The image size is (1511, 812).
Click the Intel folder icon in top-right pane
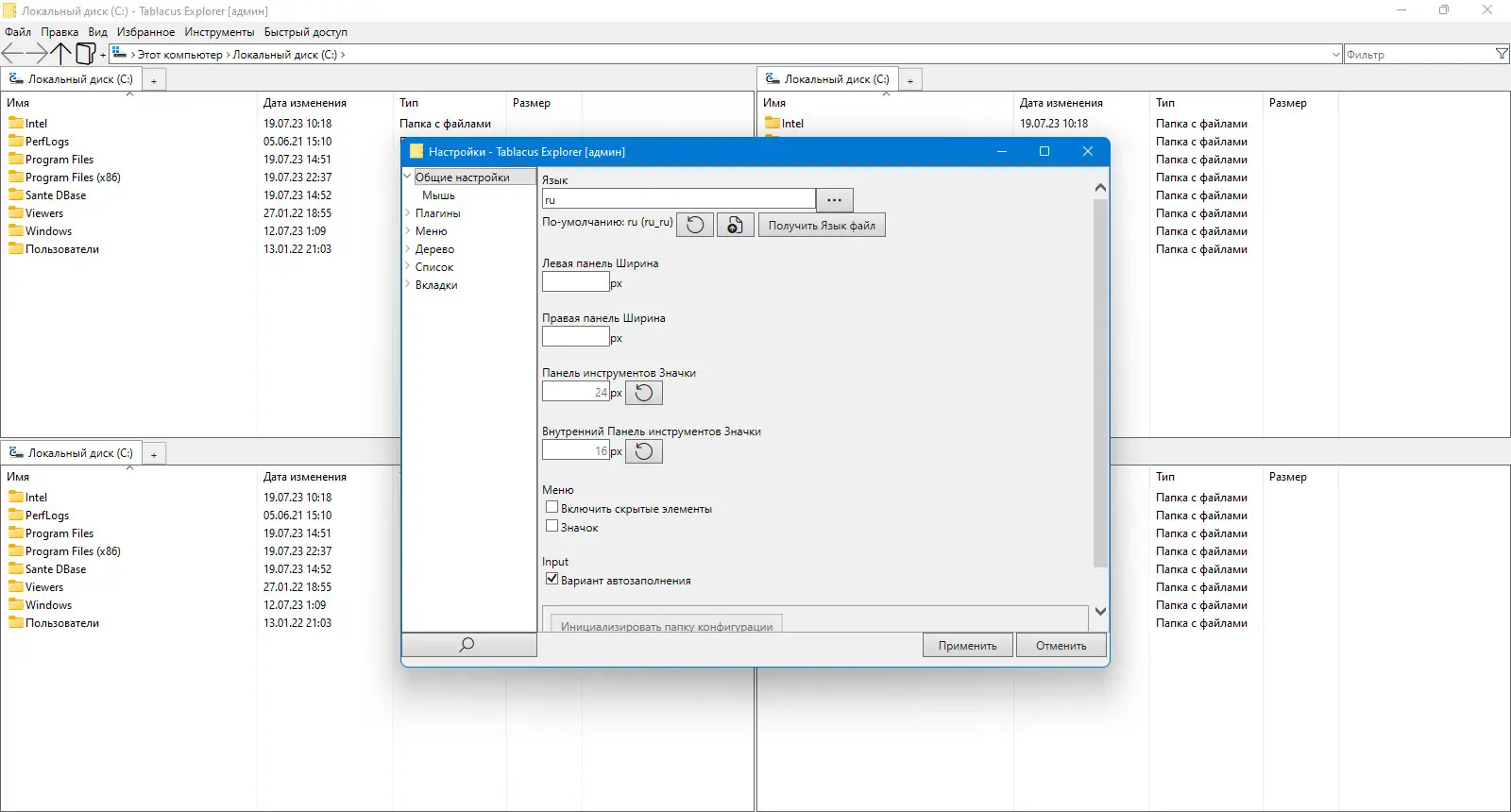point(772,123)
